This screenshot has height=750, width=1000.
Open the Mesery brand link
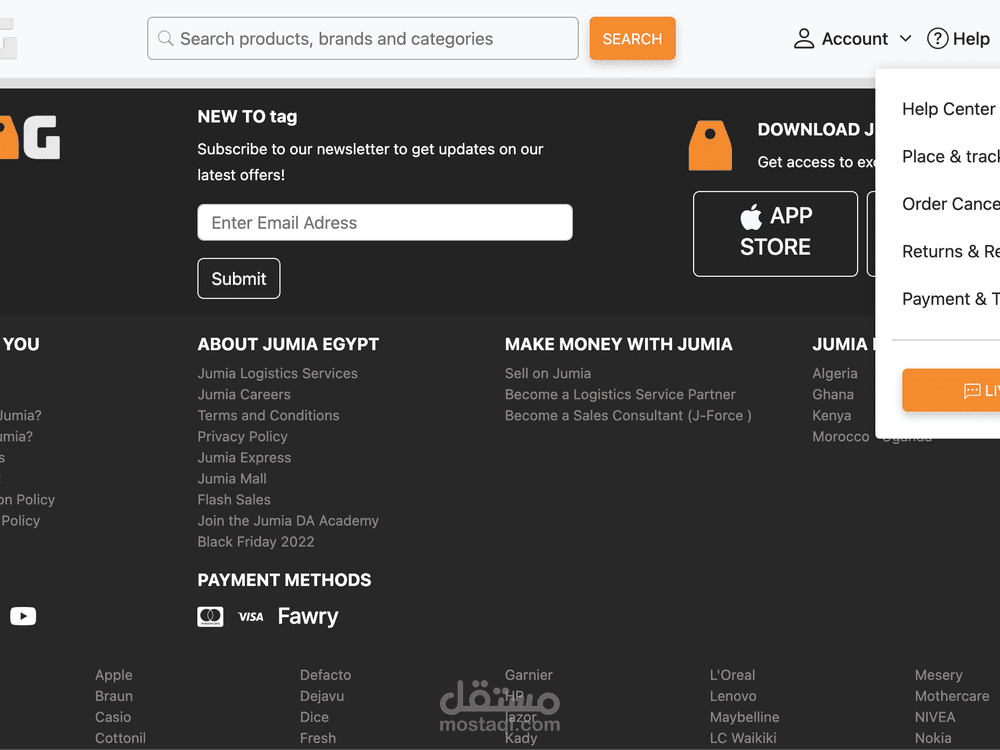(x=938, y=675)
